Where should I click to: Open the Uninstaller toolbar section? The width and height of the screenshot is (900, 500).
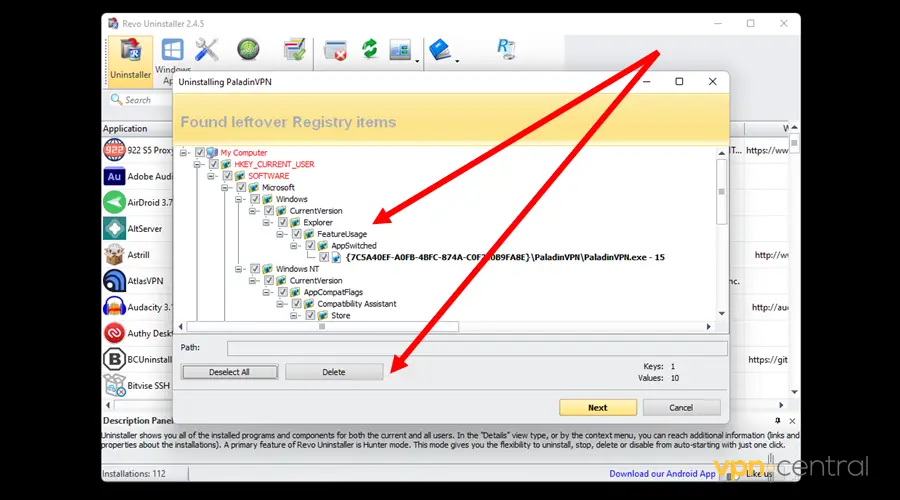point(130,60)
